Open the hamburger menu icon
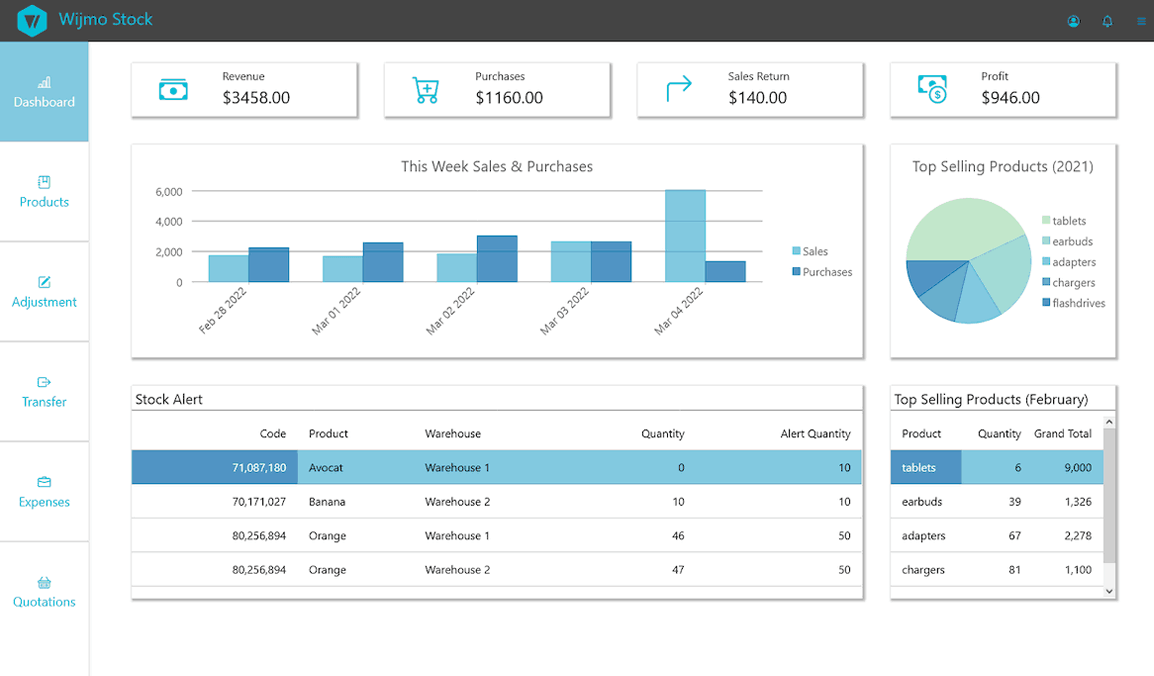Screen dimensions: 1154x676 1141,21
